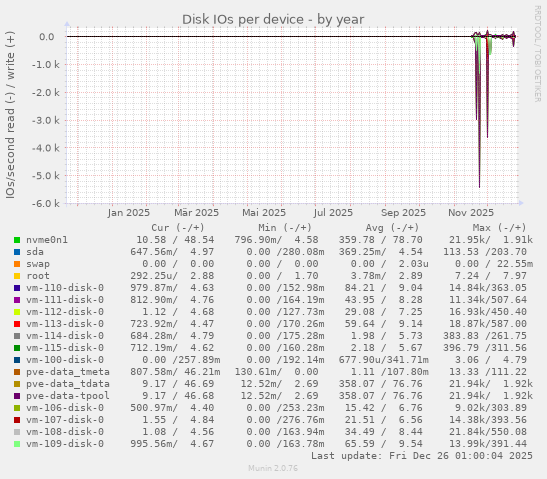Screen dimensions: 547x479
Task: Select the 'vm-112-disk-0' legend label
Action: pos(65,312)
